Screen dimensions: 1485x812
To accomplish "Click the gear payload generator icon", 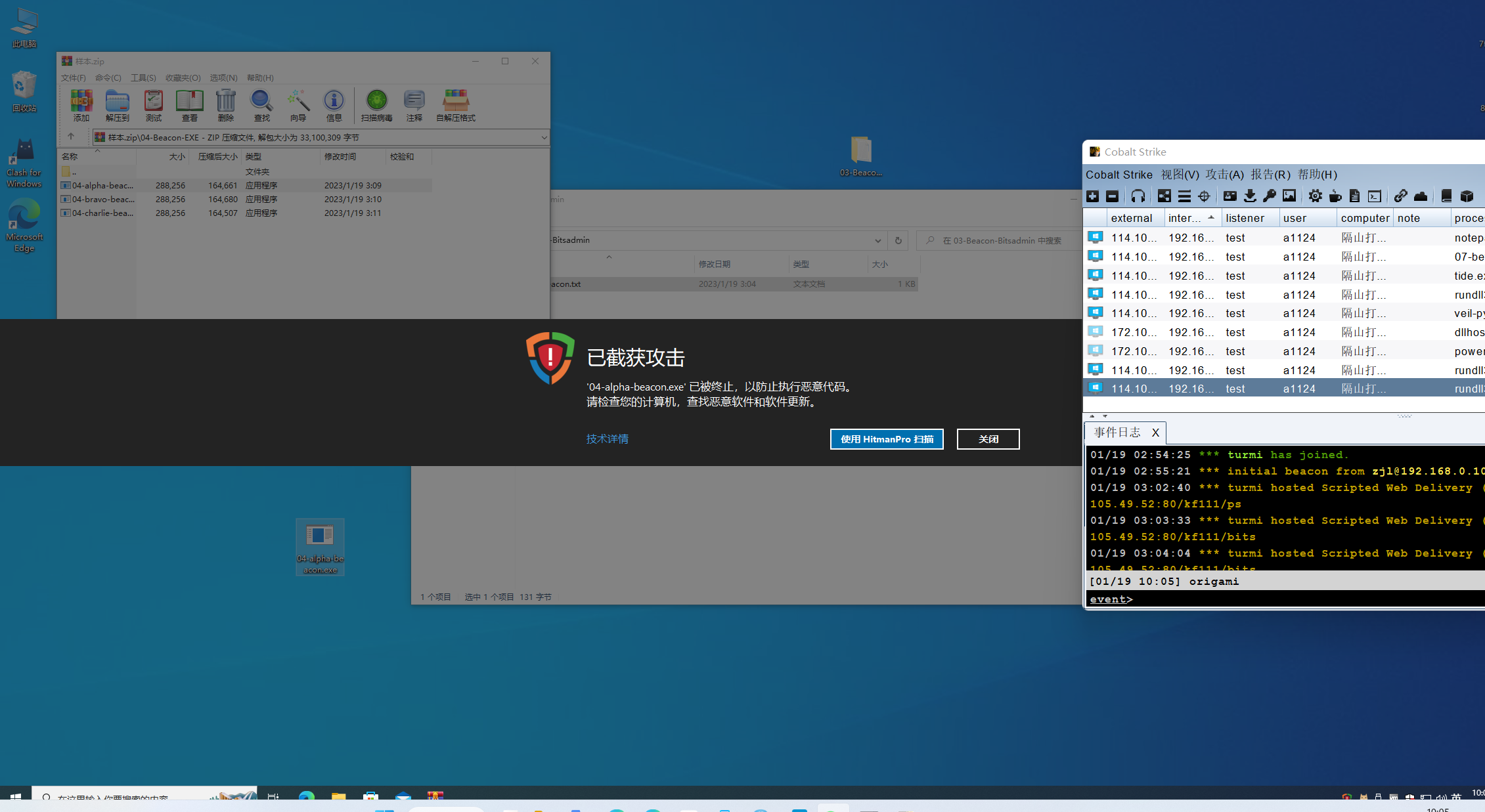I will pyautogui.click(x=1315, y=196).
